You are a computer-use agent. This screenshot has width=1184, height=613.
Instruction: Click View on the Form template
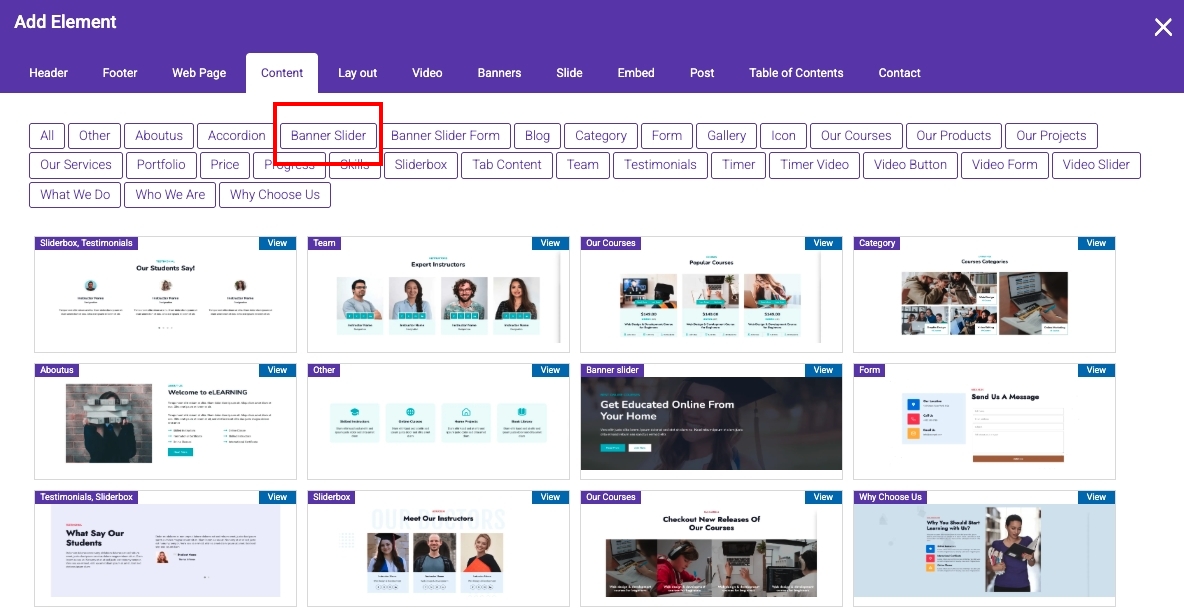tap(1096, 370)
